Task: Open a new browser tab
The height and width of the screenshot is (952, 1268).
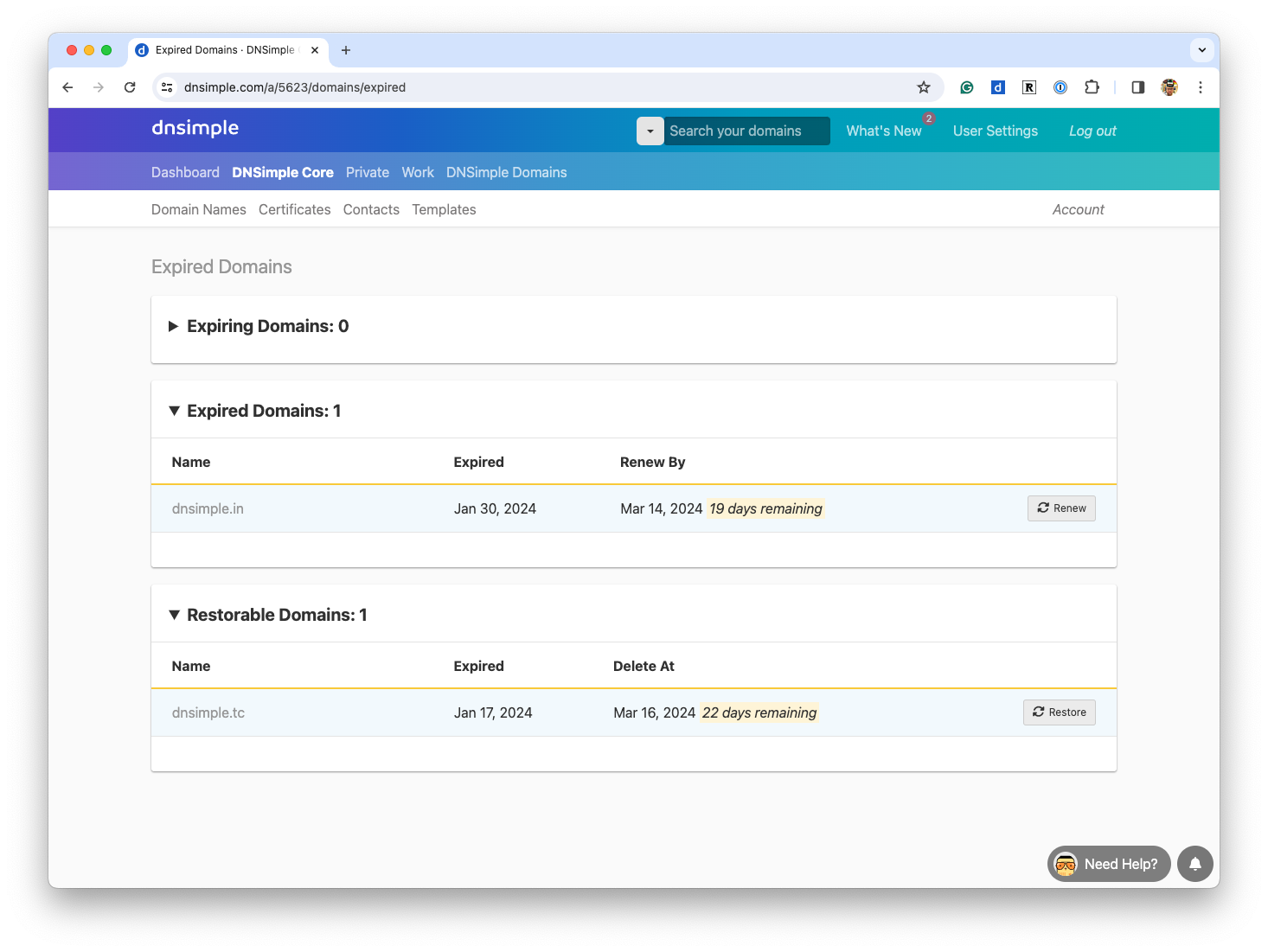Action: [346, 50]
